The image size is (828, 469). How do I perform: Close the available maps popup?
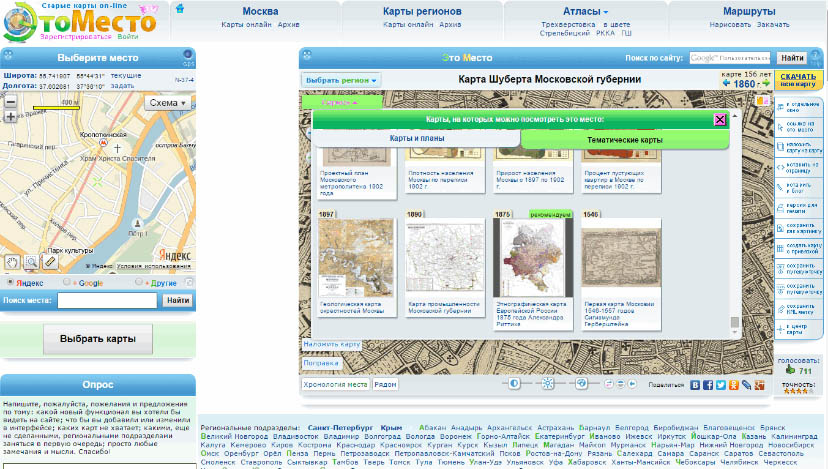point(720,119)
